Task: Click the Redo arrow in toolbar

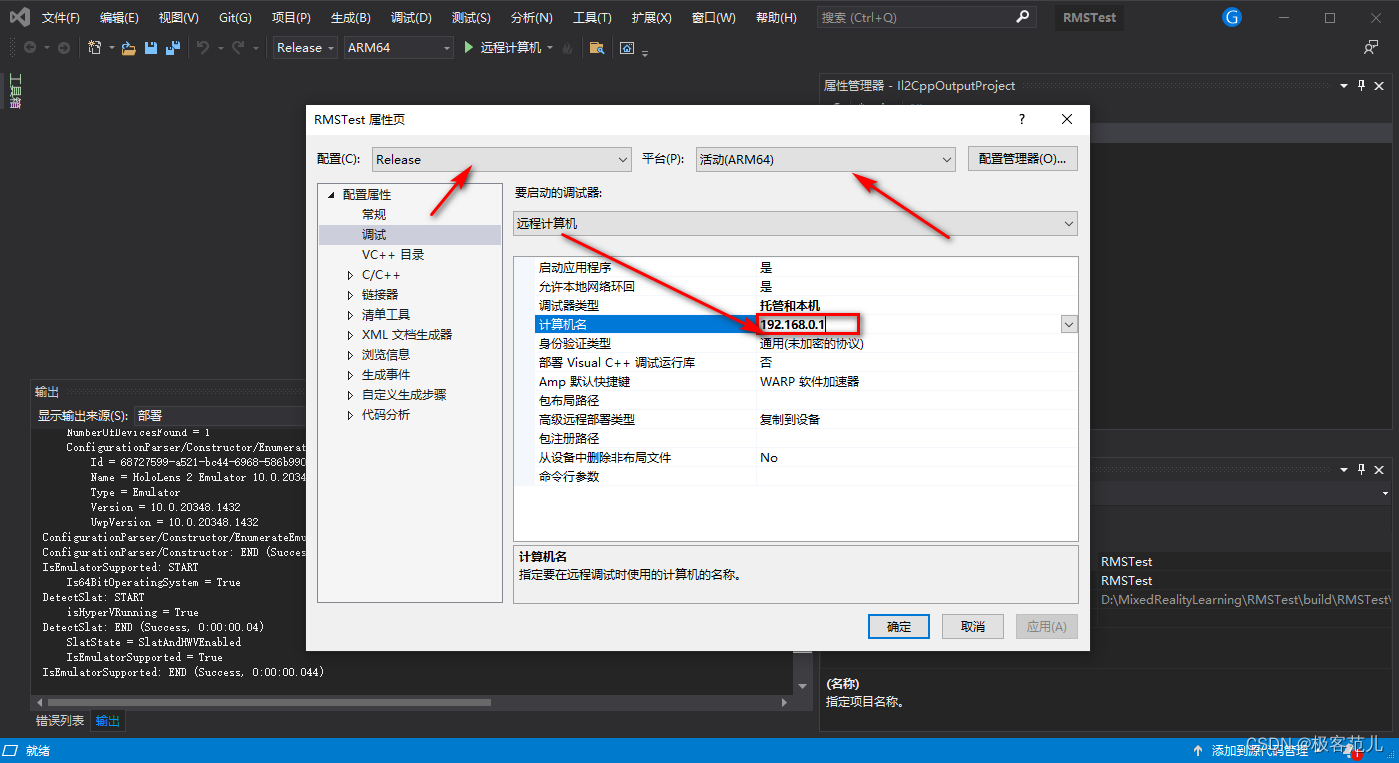Action: (238, 48)
